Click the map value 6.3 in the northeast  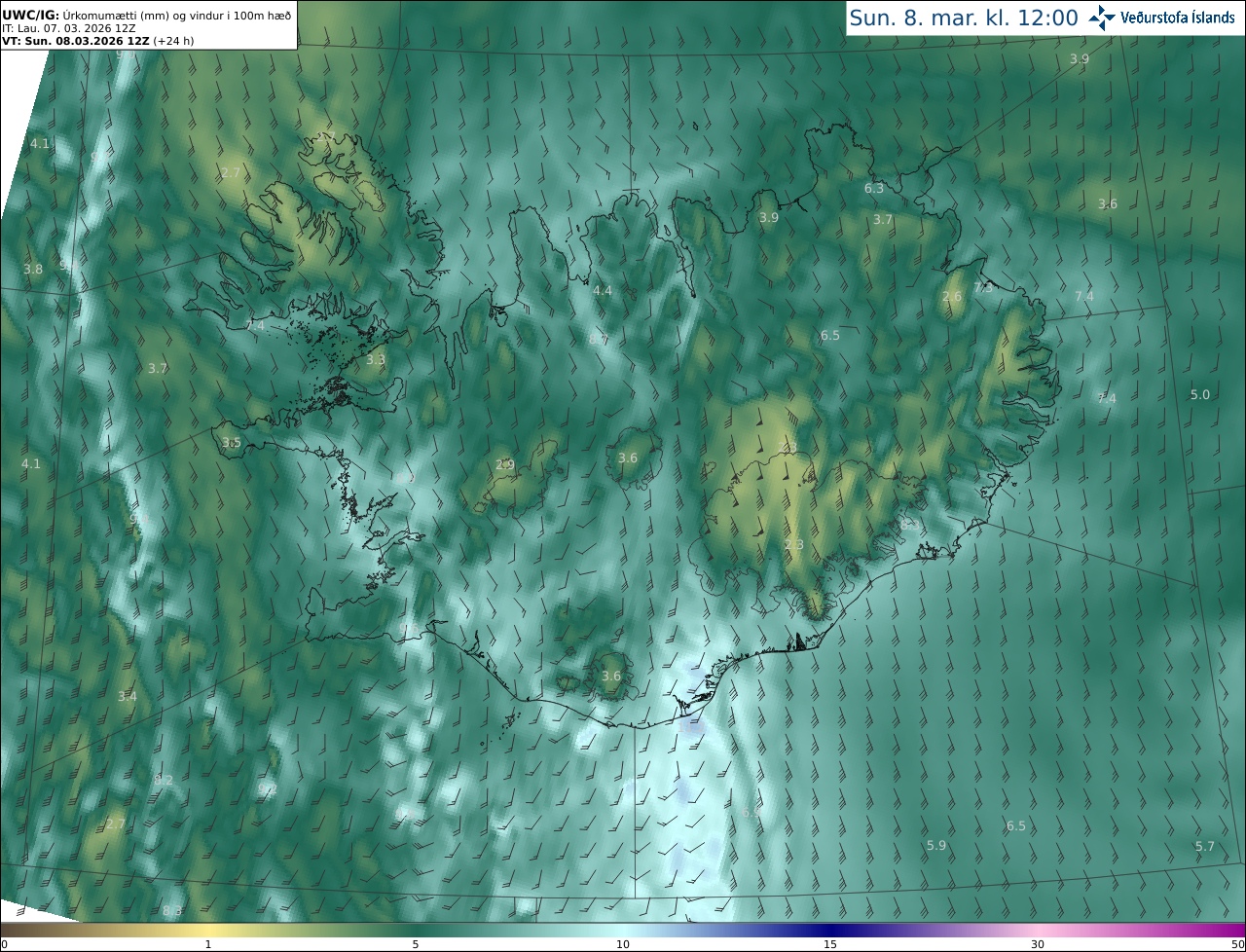pyautogui.click(x=874, y=188)
